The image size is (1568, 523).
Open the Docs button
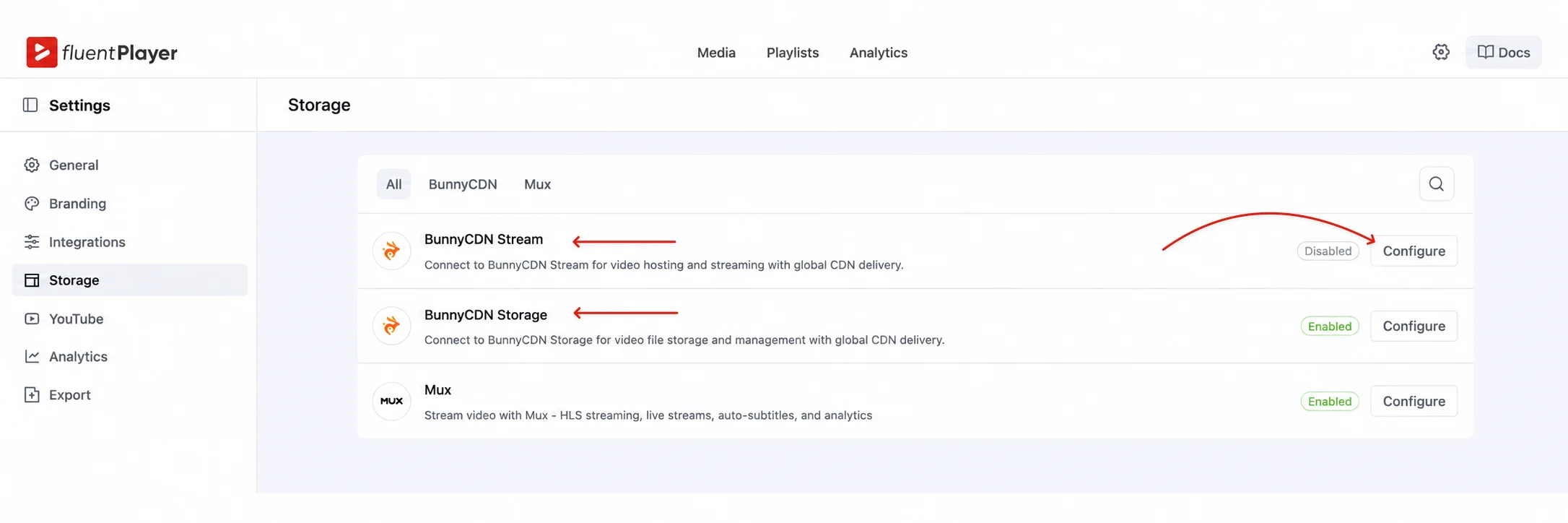[1504, 52]
